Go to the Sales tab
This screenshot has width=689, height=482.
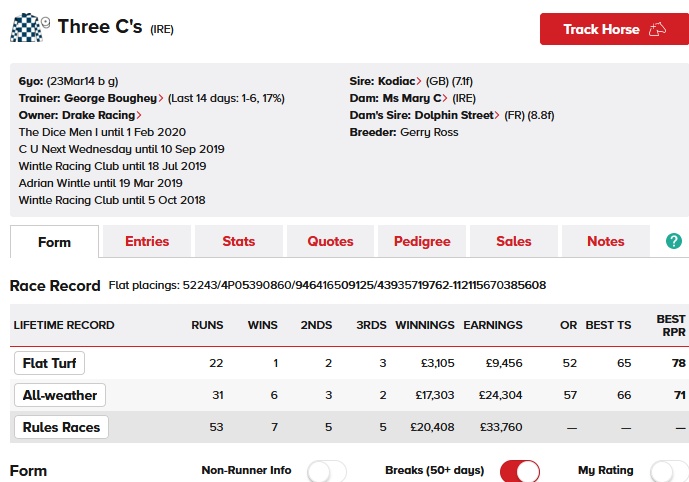click(514, 241)
